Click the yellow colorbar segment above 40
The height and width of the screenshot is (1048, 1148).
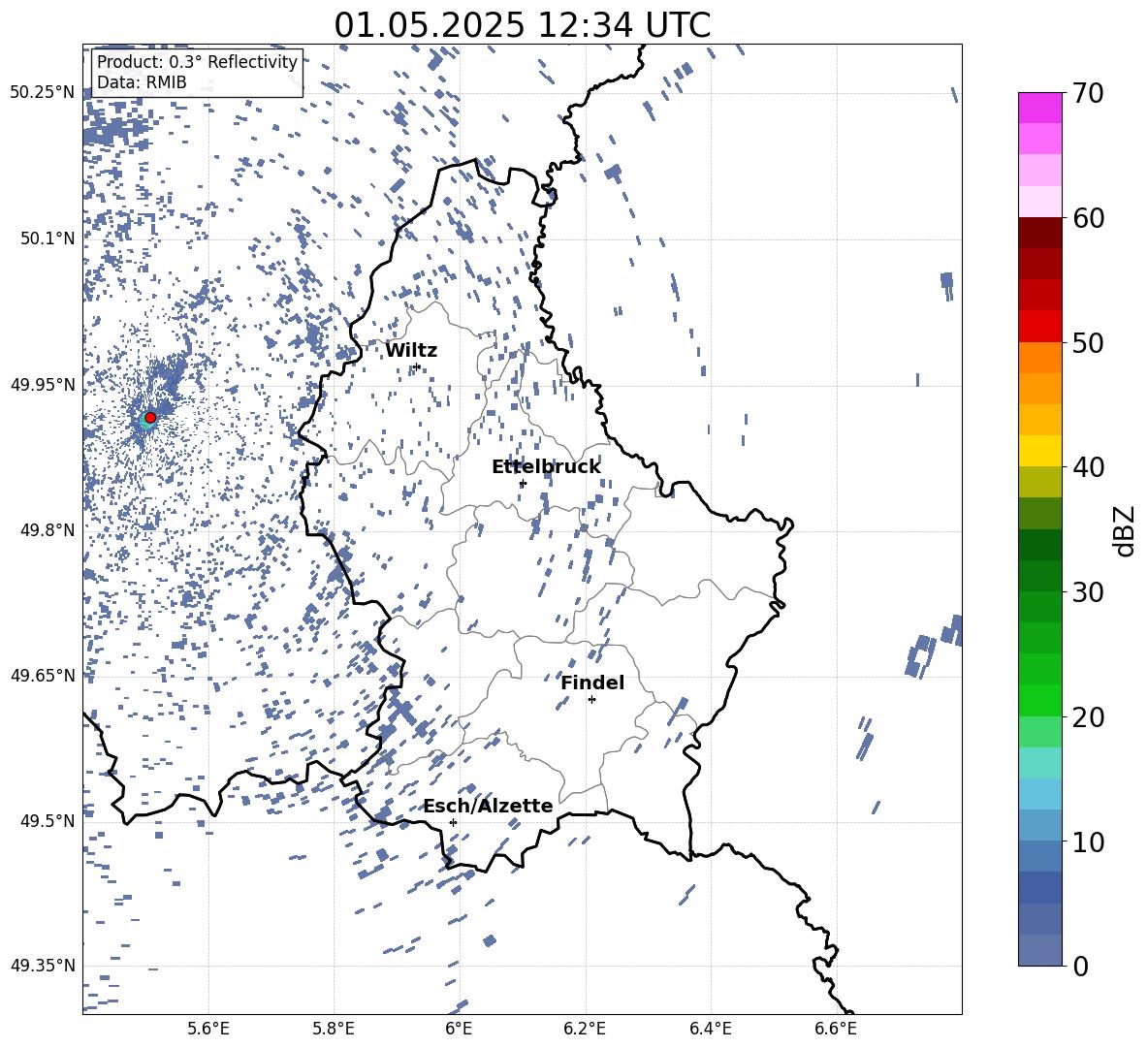(x=1040, y=451)
